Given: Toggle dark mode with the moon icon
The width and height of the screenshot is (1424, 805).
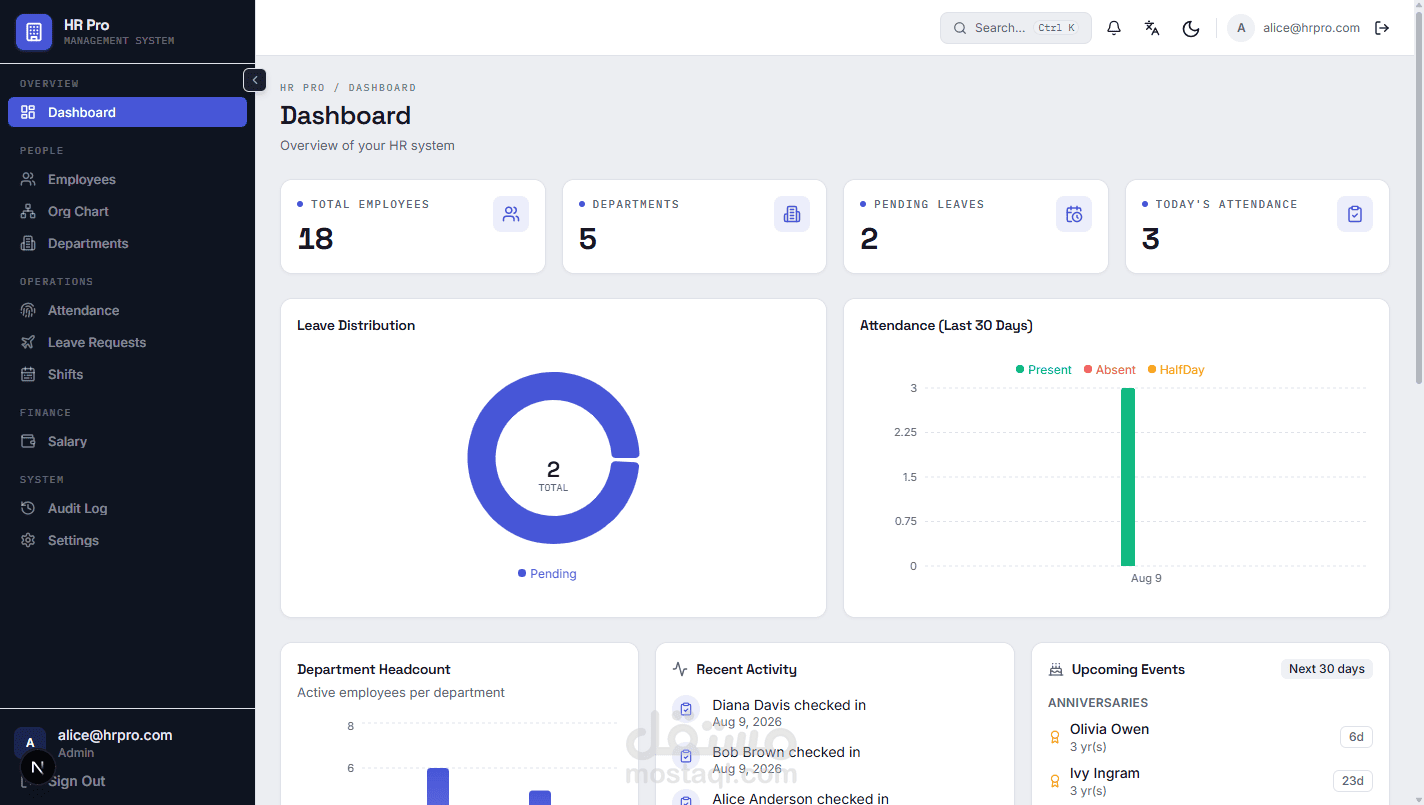Looking at the screenshot, I should pyautogui.click(x=1191, y=28).
